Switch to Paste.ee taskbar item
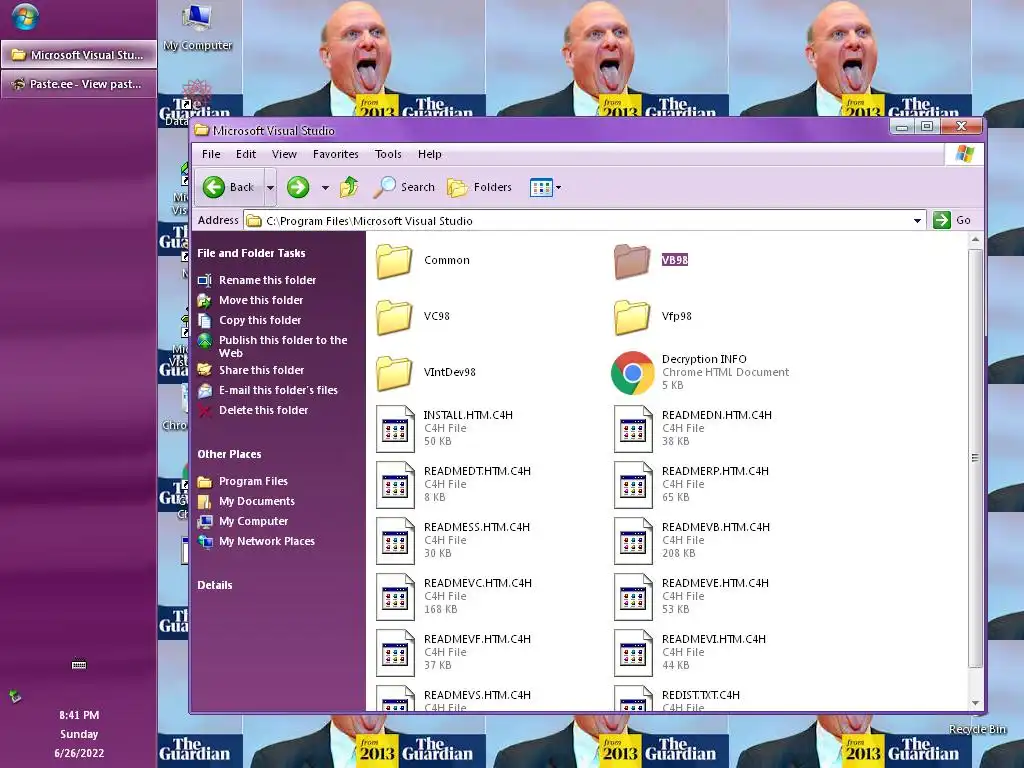The height and width of the screenshot is (768, 1024). click(x=79, y=84)
